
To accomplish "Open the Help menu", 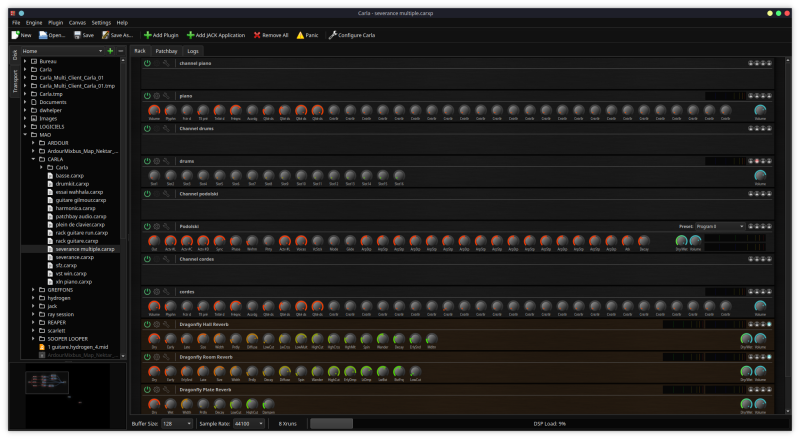I will click(122, 22).
